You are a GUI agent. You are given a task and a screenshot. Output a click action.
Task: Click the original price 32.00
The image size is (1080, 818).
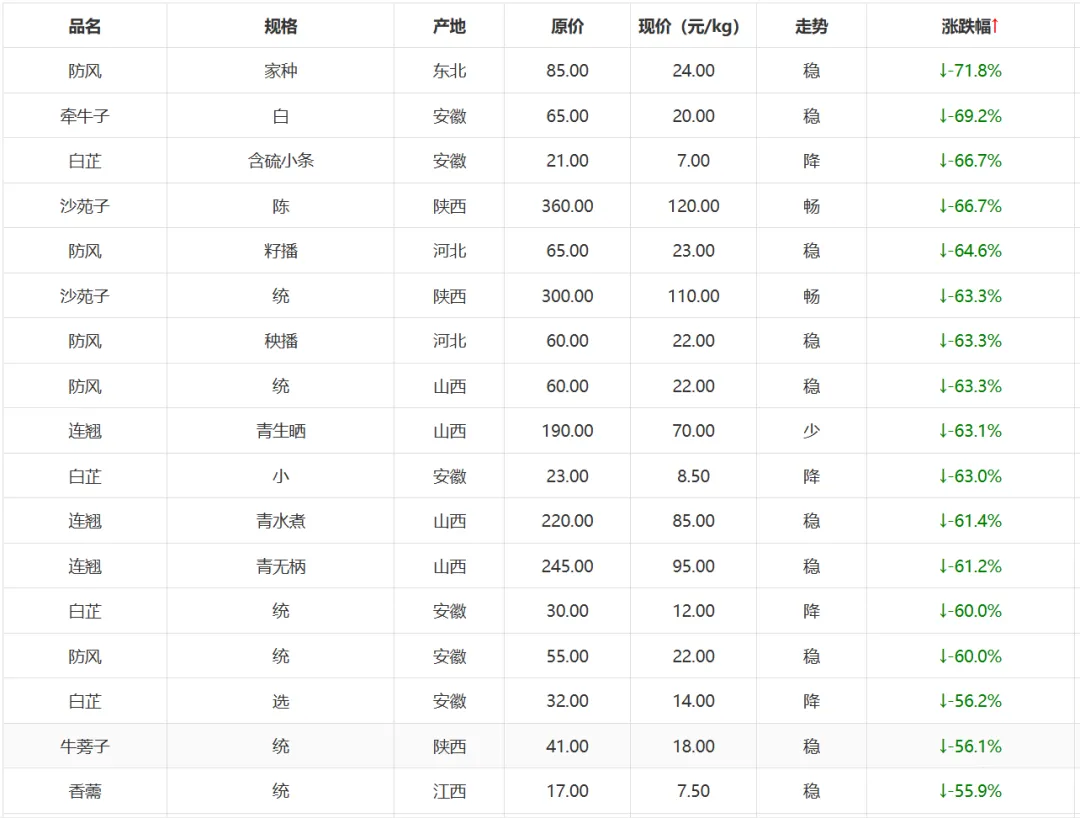coord(567,701)
